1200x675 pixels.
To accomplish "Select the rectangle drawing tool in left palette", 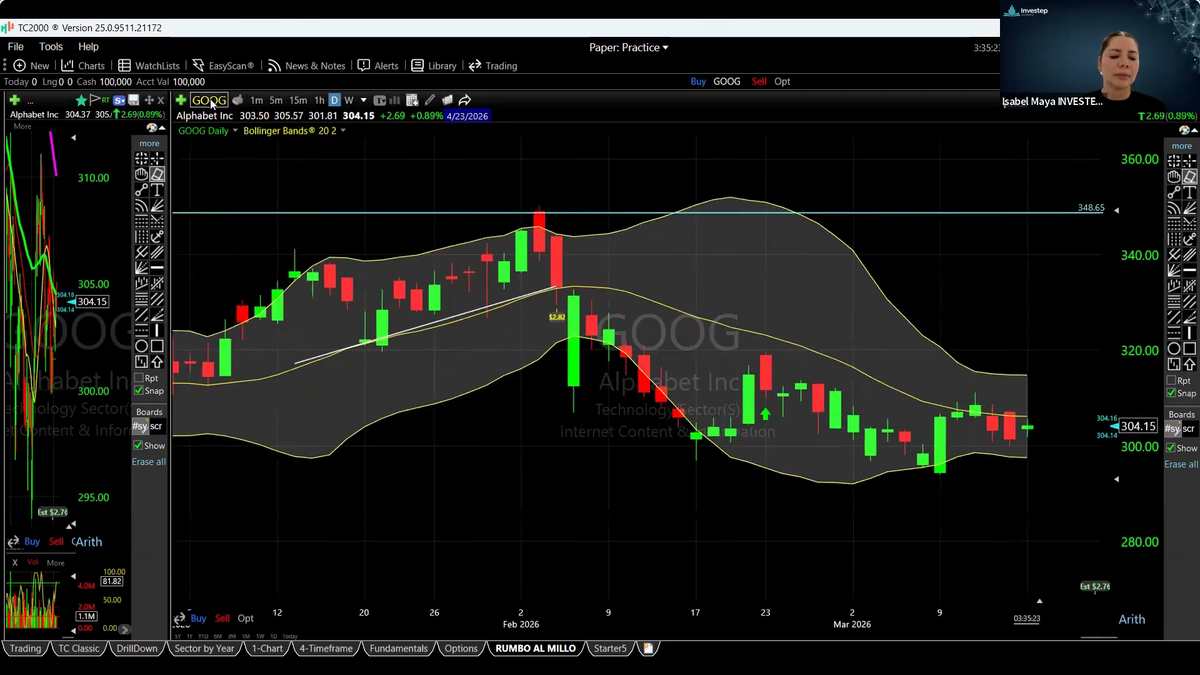I will (157, 346).
